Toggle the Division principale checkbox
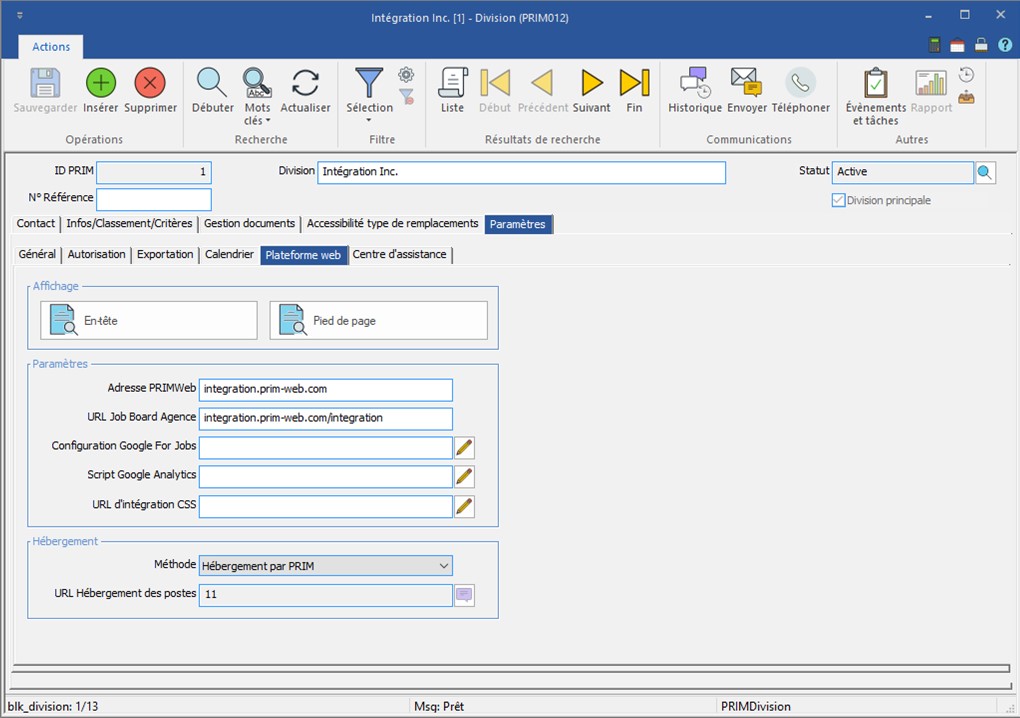Screen dimensions: 1020x718 click(838, 201)
